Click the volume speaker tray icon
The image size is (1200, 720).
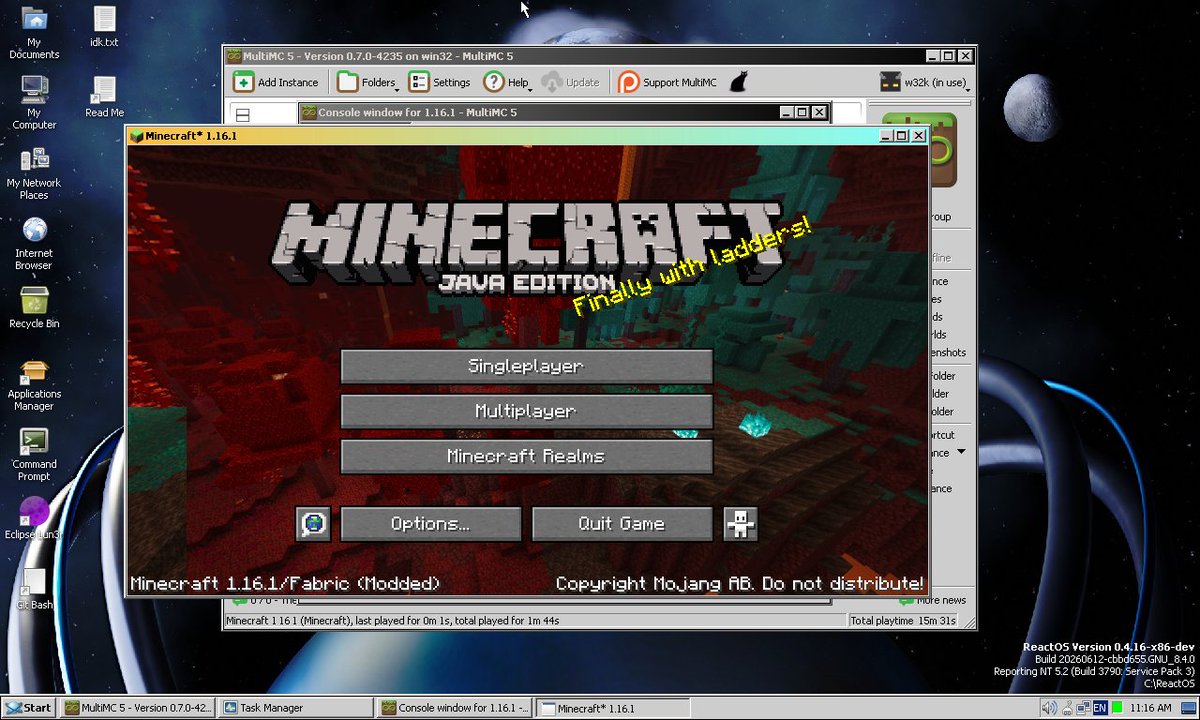click(x=1048, y=708)
